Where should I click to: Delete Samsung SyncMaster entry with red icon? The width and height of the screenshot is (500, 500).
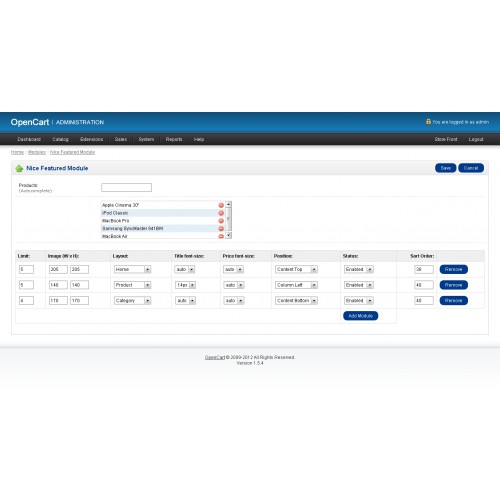click(x=221, y=229)
